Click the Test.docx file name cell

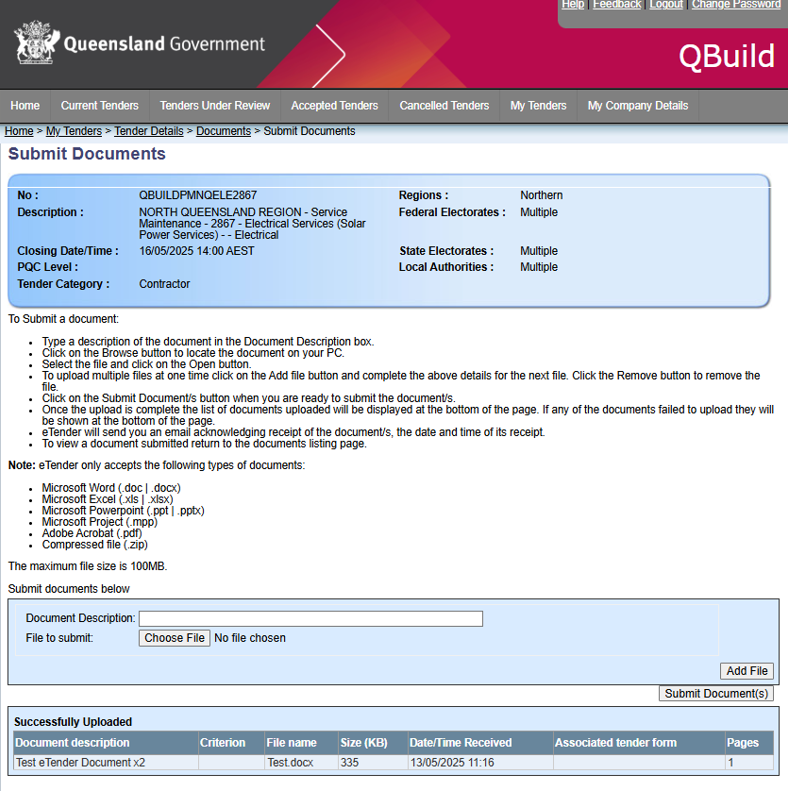coord(302,762)
